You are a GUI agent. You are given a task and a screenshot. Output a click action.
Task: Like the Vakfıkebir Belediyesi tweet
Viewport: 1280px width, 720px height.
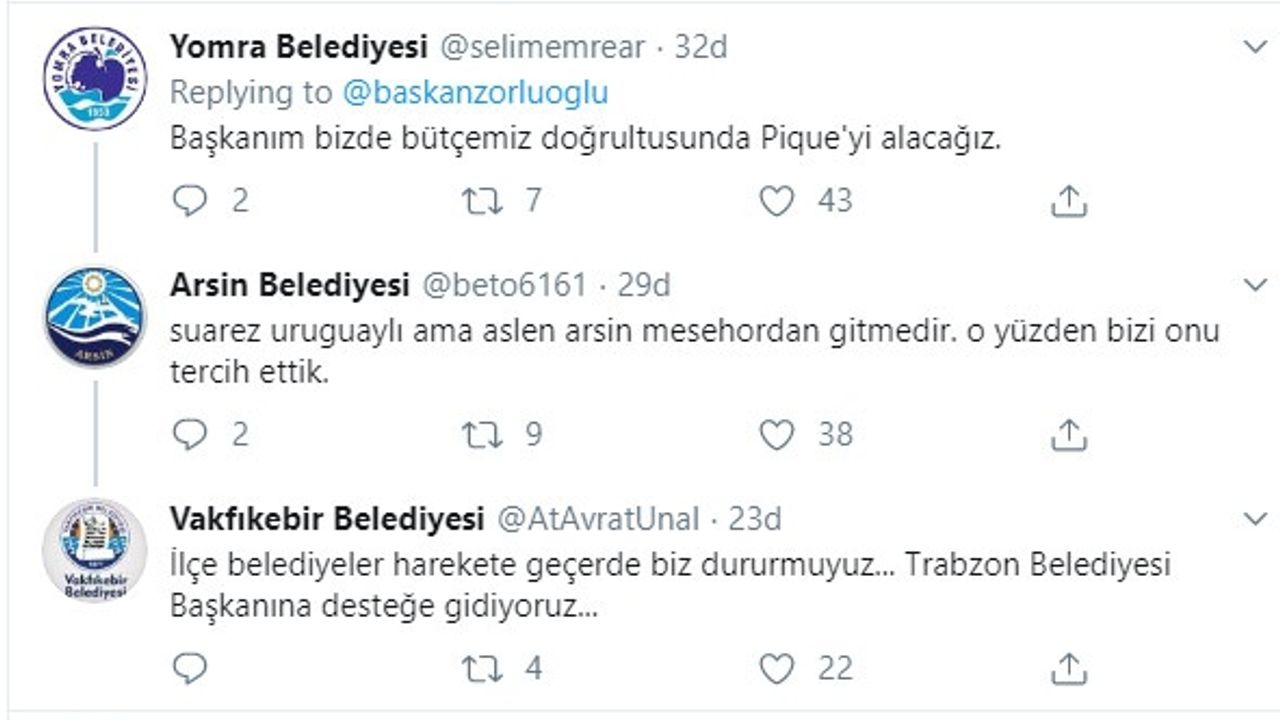pos(776,667)
